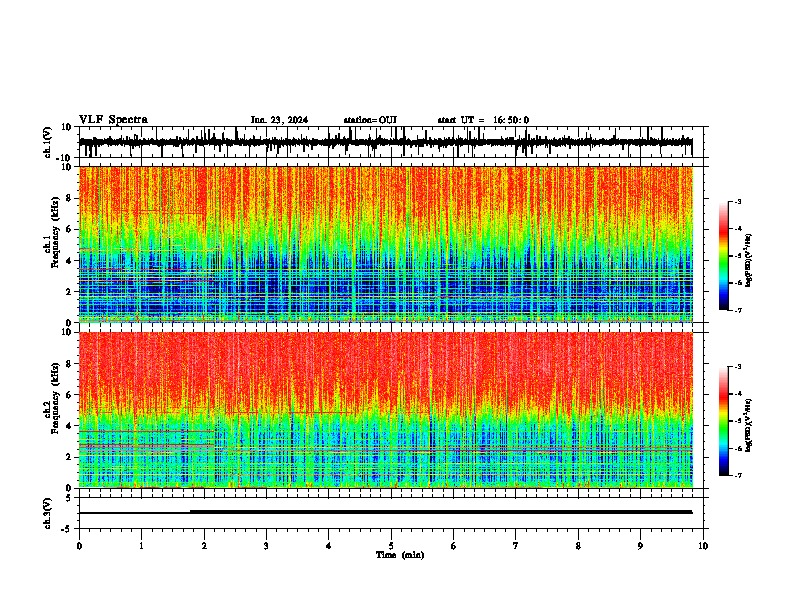Click the "VLF Spectra" title text

[113, 120]
